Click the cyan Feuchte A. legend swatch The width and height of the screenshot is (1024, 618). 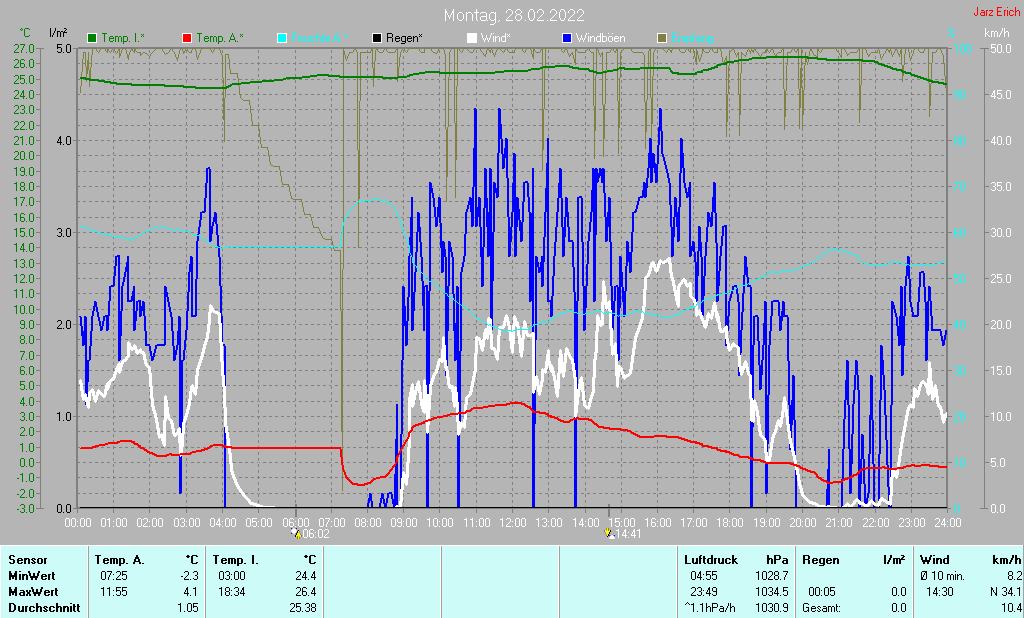point(281,38)
